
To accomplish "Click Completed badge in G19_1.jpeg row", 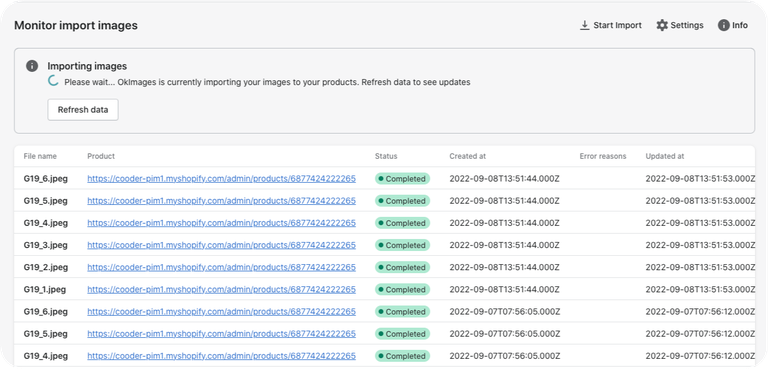I will coord(402,290).
